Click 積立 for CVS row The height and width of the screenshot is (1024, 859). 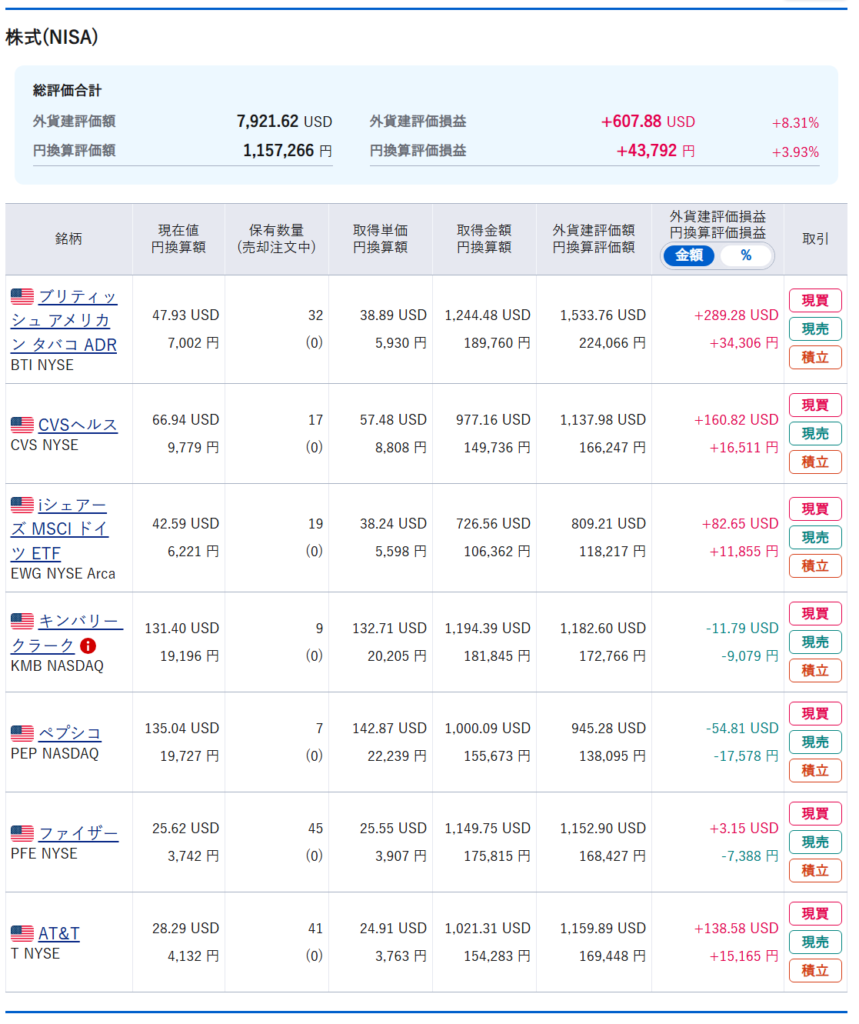pyautogui.click(x=815, y=462)
